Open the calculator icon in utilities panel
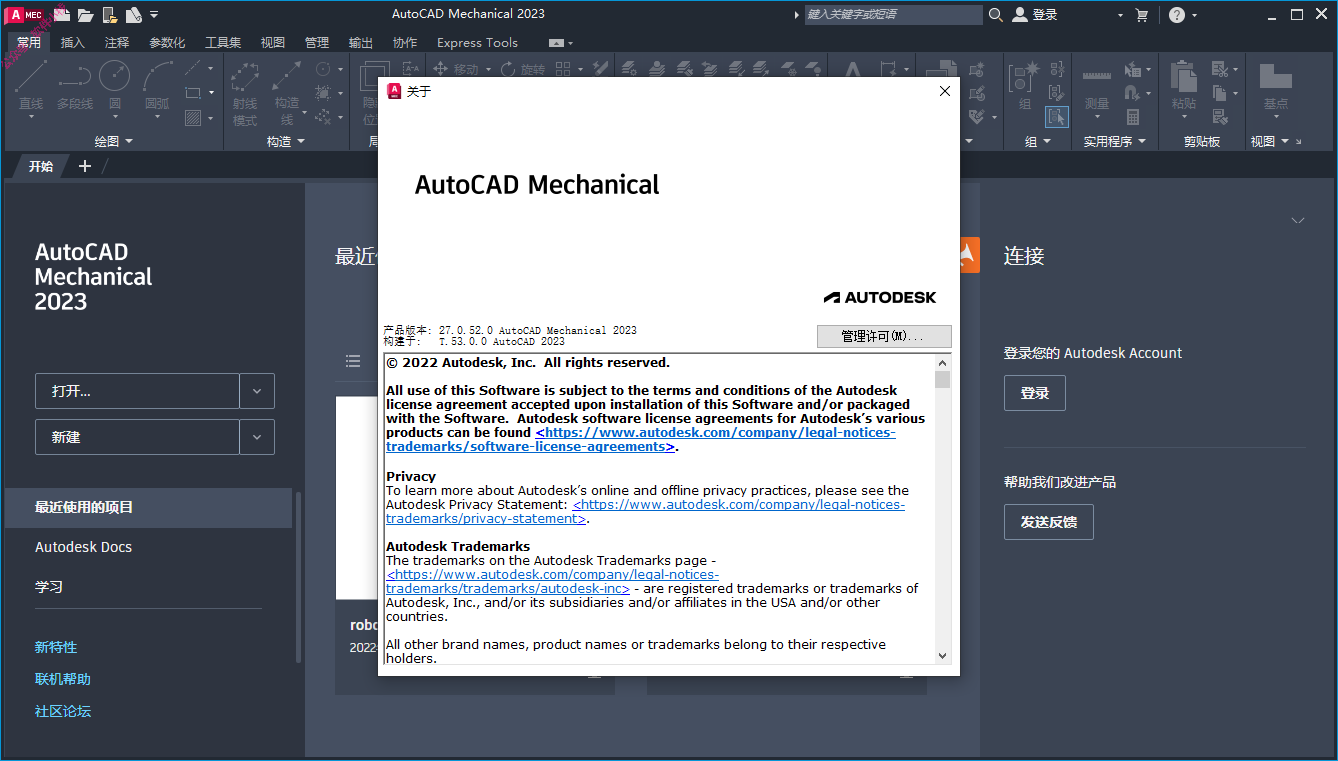 pyautogui.click(x=1133, y=118)
